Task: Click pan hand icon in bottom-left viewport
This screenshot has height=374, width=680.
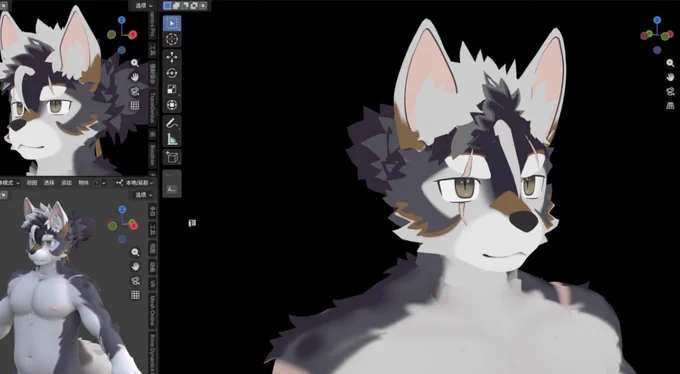Action: (135, 266)
